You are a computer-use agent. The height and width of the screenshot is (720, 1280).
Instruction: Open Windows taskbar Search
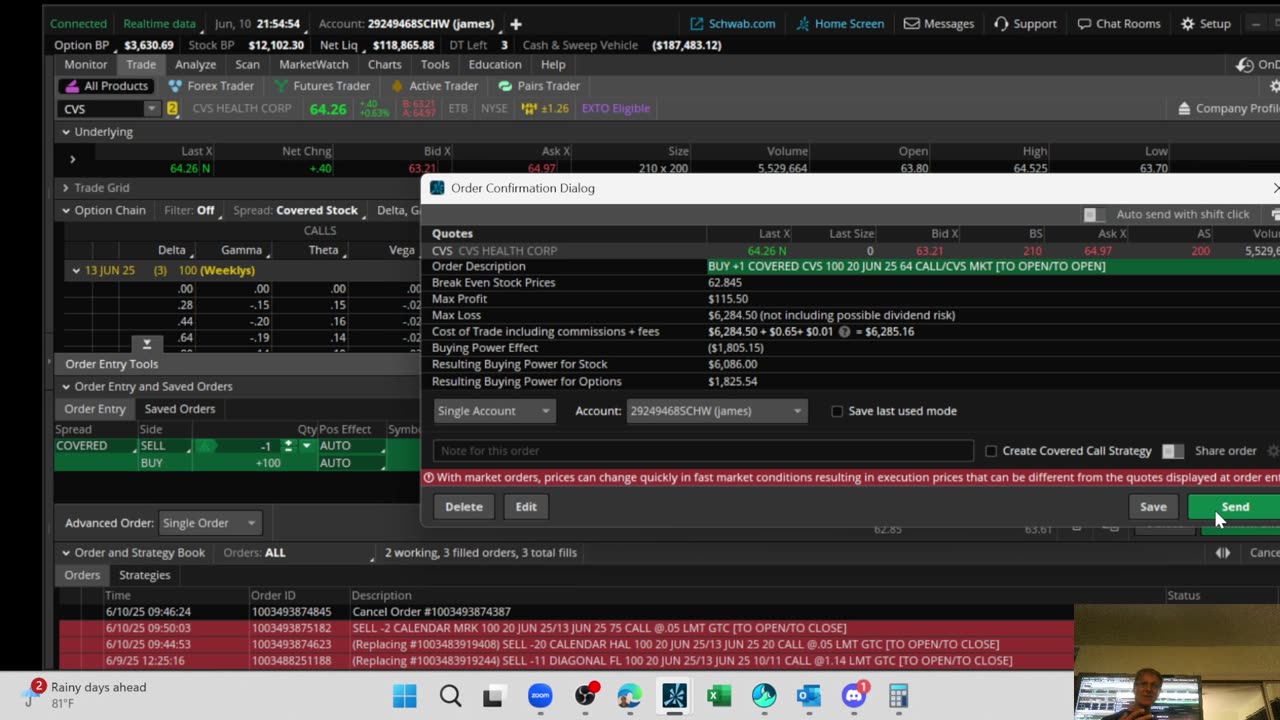pyautogui.click(x=450, y=696)
